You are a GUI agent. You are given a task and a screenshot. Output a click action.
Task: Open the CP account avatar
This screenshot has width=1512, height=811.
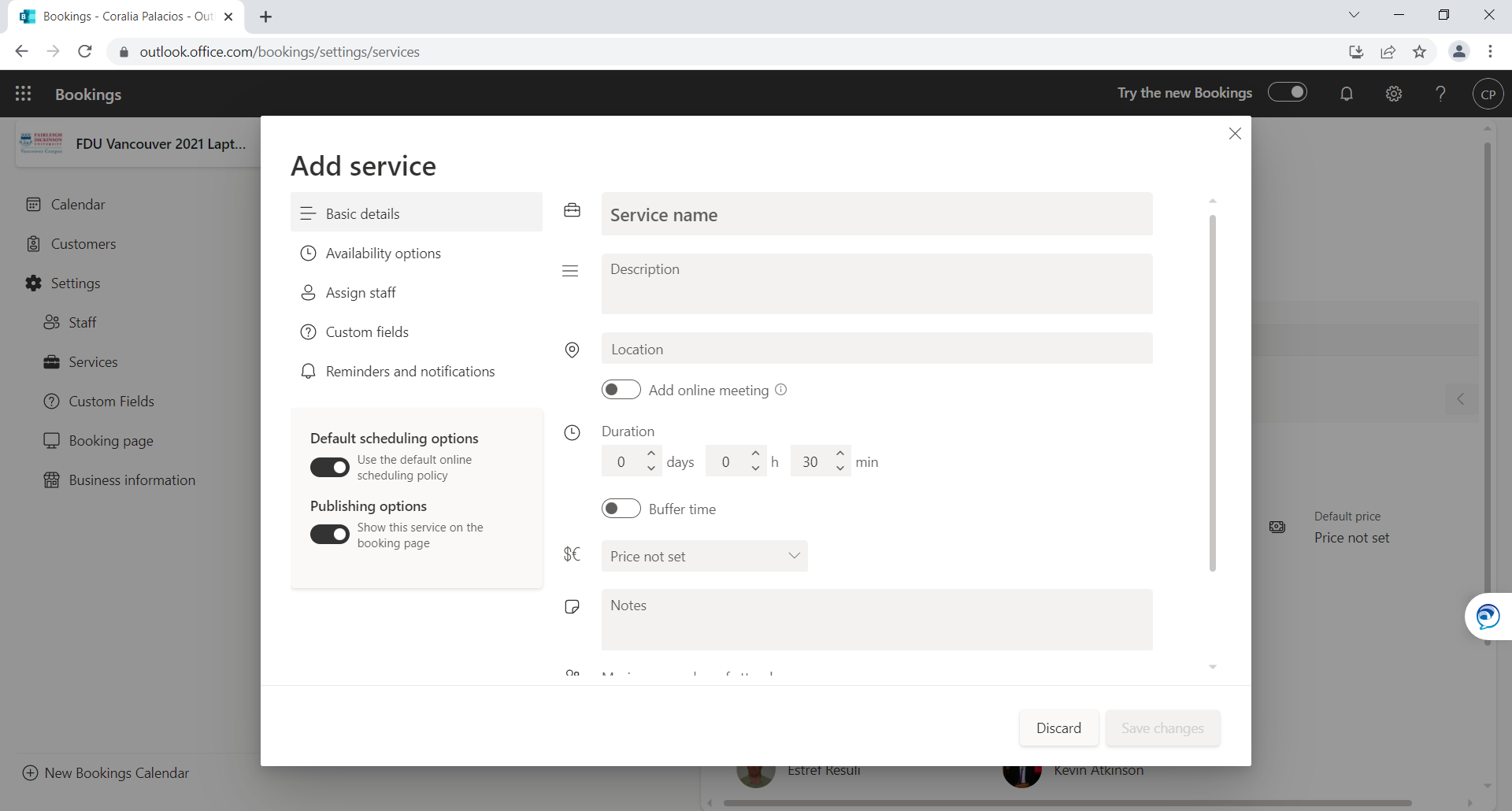(1488, 94)
